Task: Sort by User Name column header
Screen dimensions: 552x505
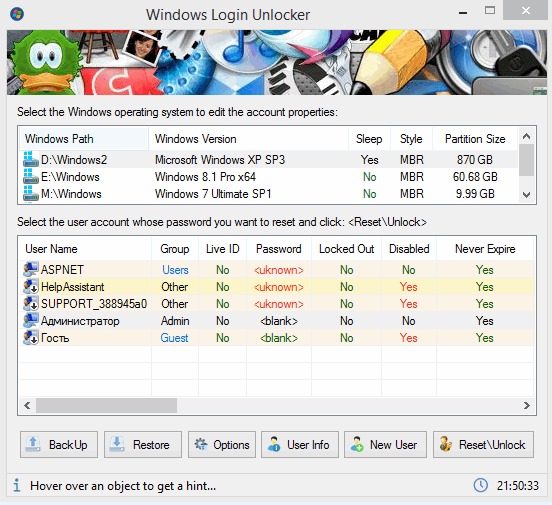Action: pyautogui.click(x=85, y=249)
